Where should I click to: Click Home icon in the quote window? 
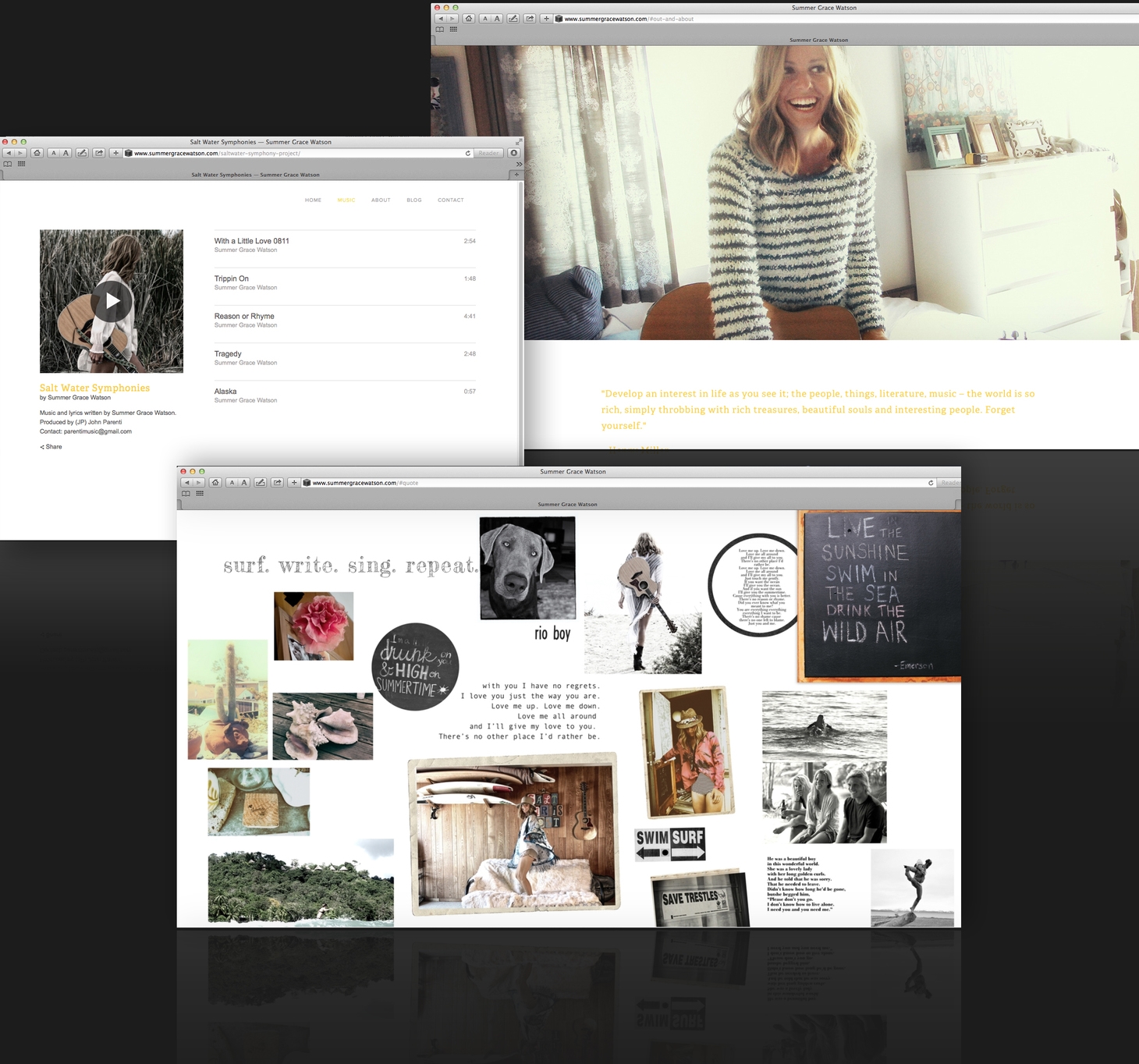click(x=215, y=483)
